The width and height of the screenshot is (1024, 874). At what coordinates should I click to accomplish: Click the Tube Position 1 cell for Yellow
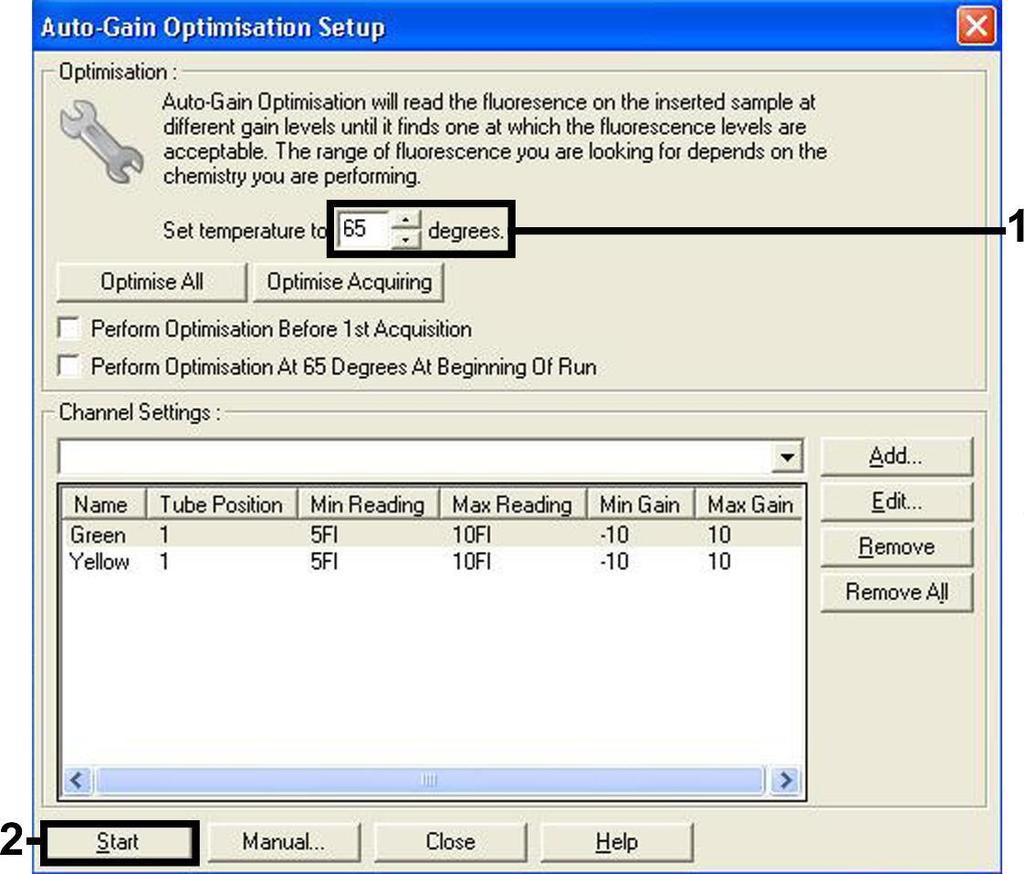(x=165, y=561)
